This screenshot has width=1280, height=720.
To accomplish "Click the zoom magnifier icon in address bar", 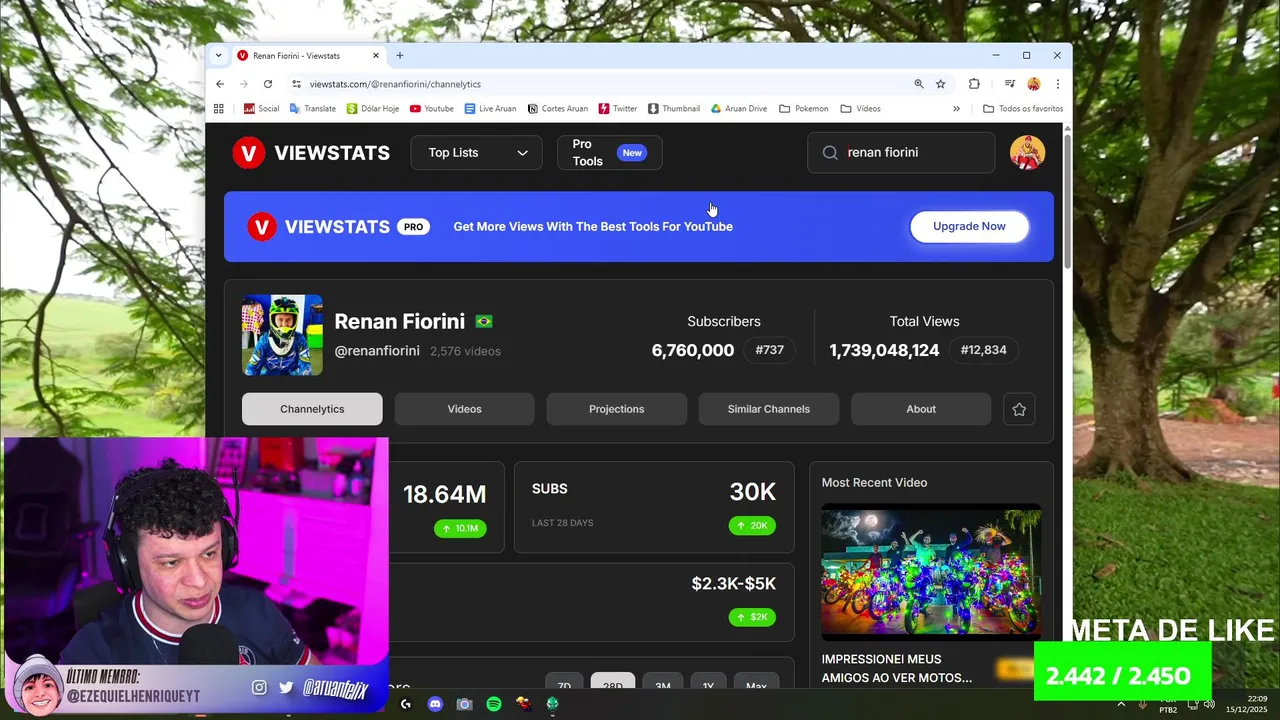I will (x=919, y=84).
